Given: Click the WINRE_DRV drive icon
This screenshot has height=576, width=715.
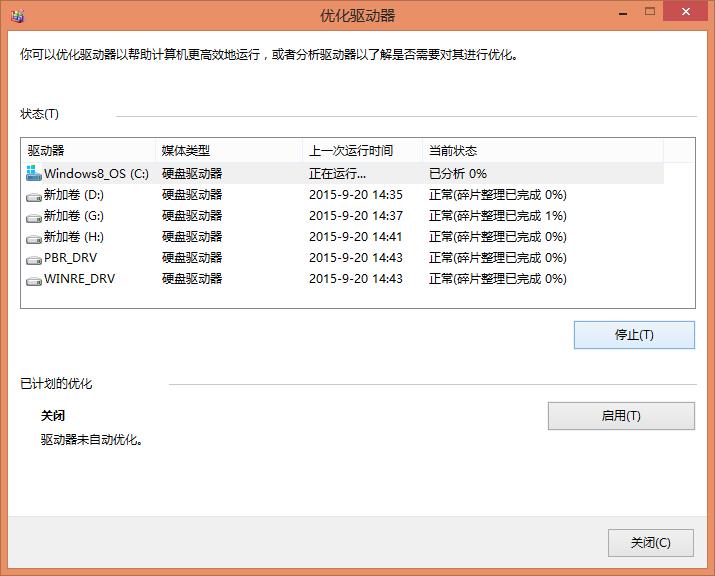Looking at the screenshot, I should 34,280.
